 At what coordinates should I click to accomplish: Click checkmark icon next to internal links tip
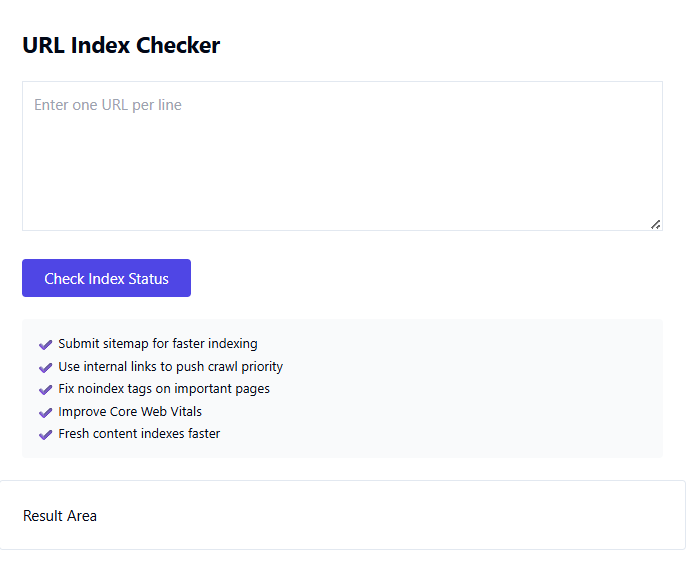pos(45,367)
